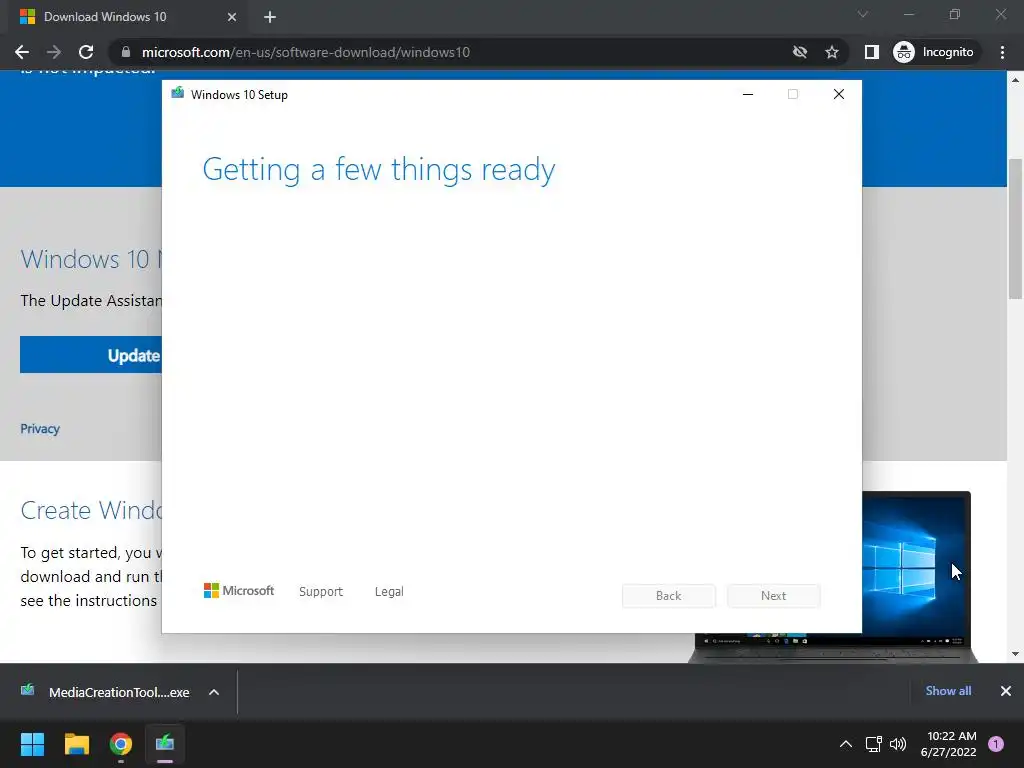Screen dimensions: 1024x768
Task: Open the Privacy link on webpage
Action: (x=40, y=428)
